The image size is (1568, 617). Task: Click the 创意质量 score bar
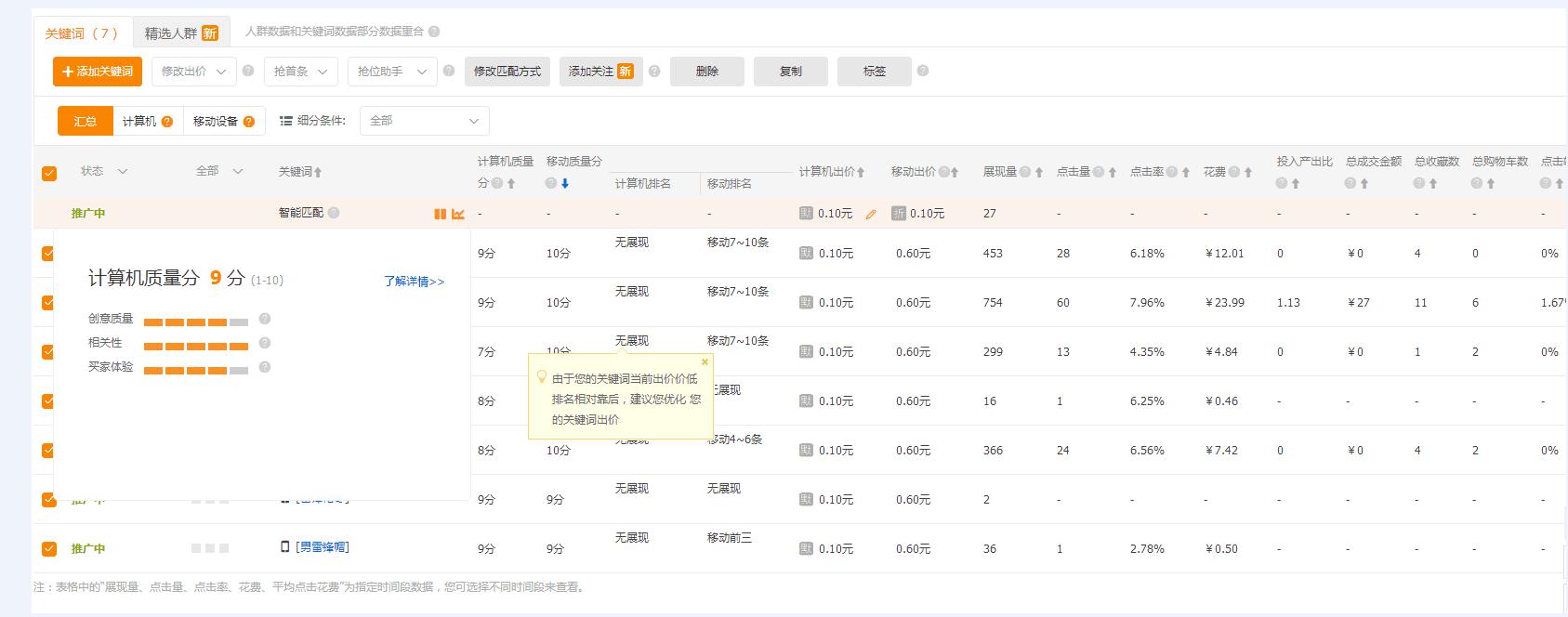coord(196,322)
